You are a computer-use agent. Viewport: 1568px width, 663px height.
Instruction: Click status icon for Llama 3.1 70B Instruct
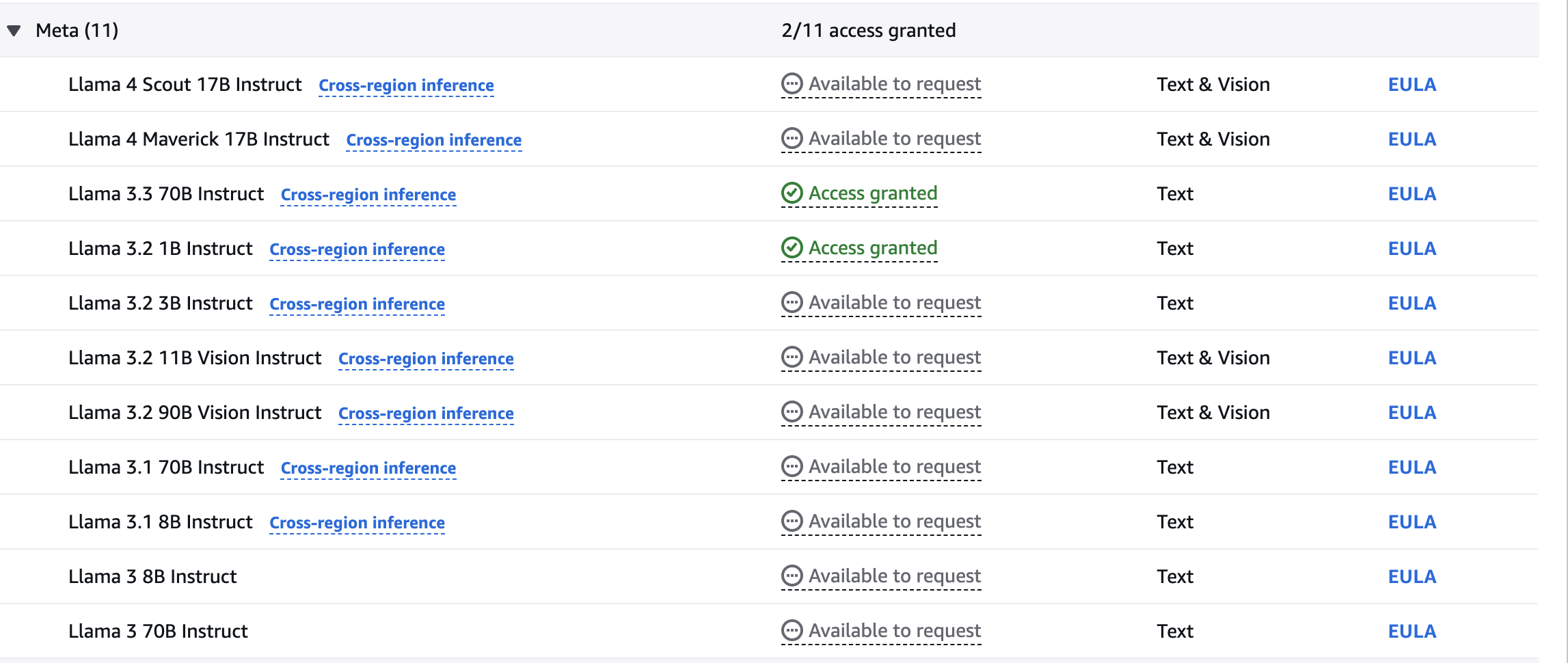click(792, 467)
